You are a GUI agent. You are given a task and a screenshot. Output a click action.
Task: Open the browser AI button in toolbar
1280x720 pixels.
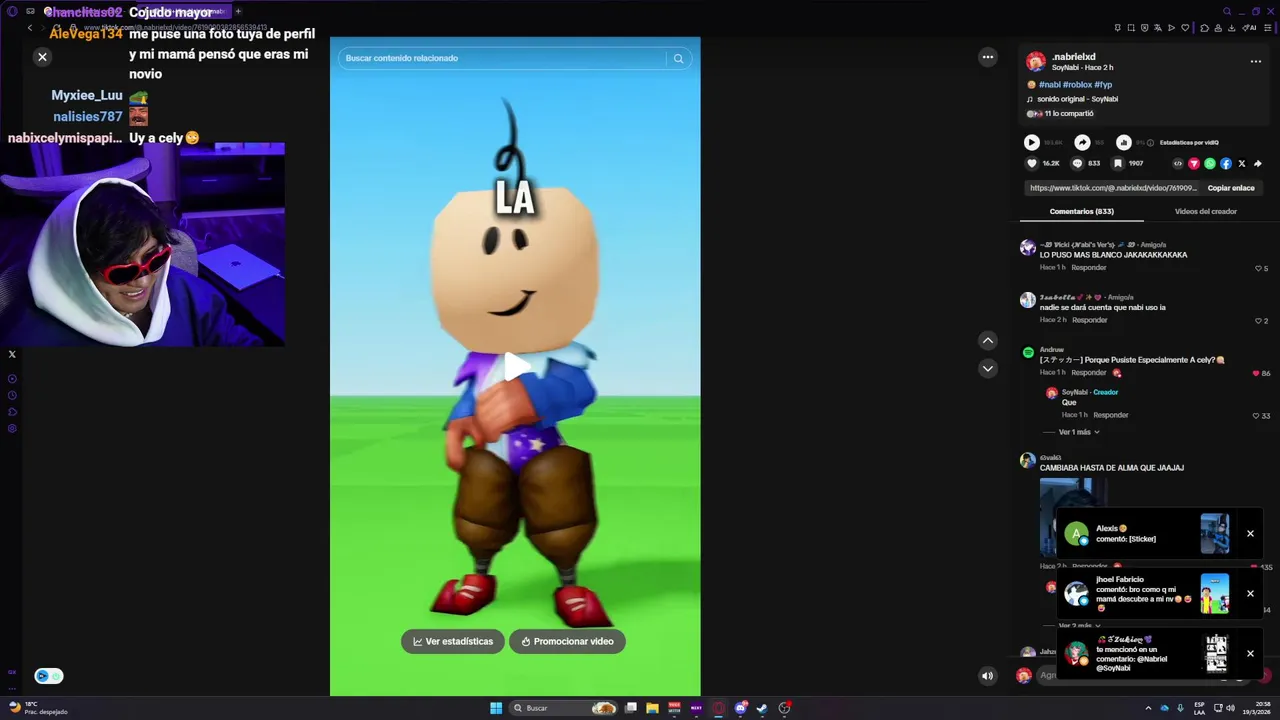point(1250,28)
